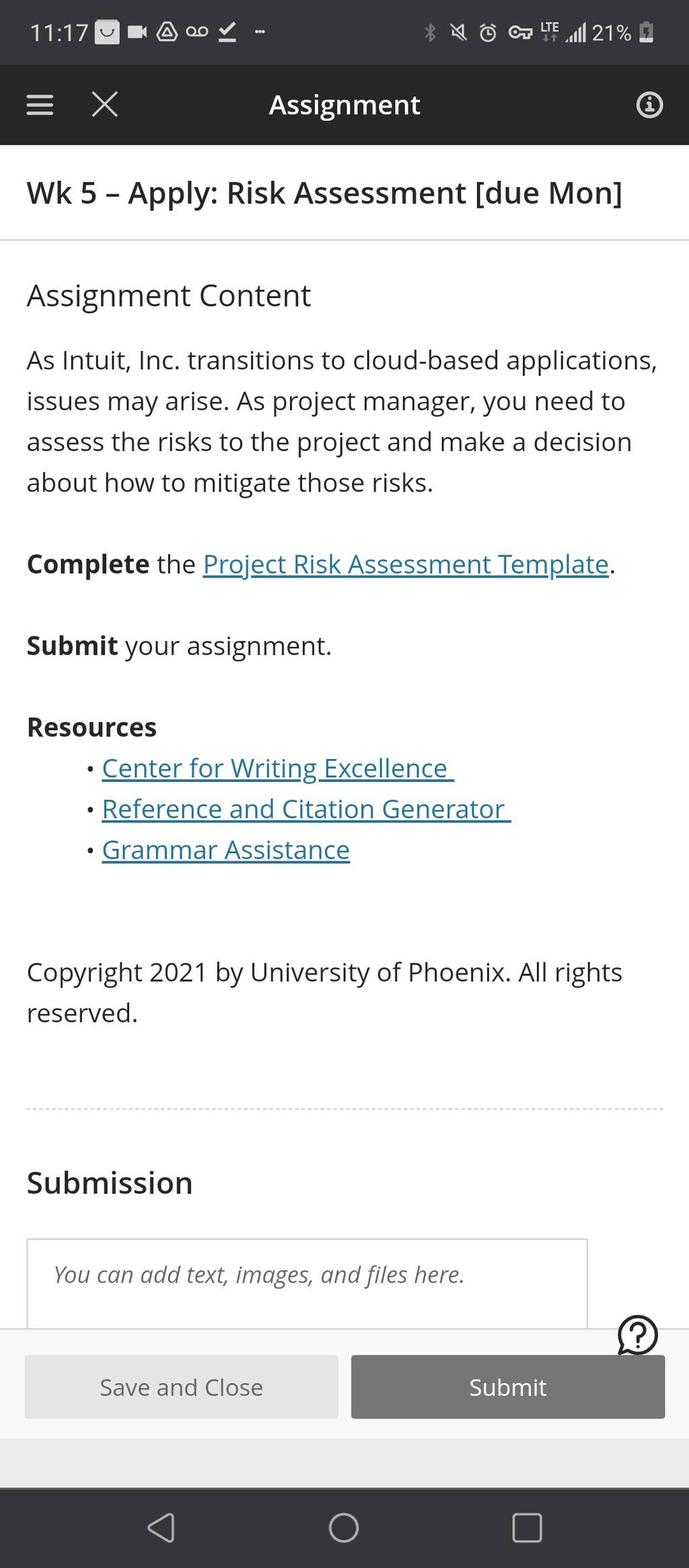This screenshot has width=689, height=1568.
Task: Click the Save and Close button
Action: [182, 1387]
